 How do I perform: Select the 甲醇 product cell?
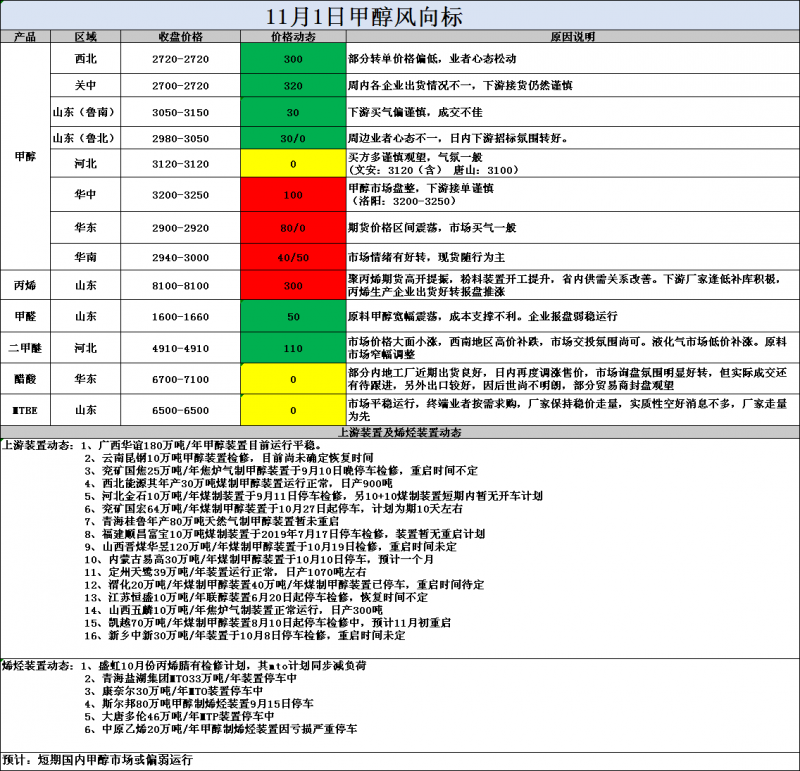point(25,157)
